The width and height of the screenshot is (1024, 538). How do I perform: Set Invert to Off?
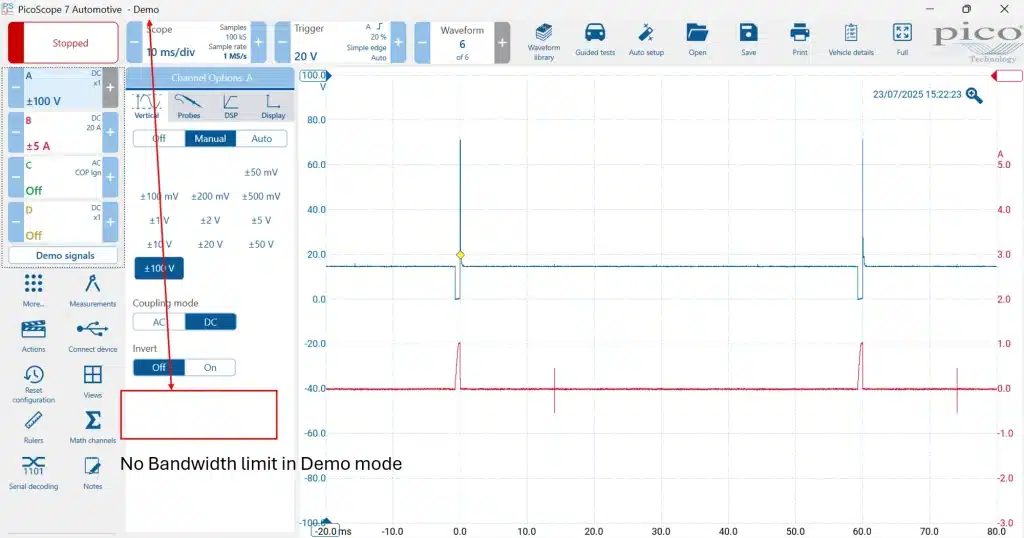click(159, 368)
